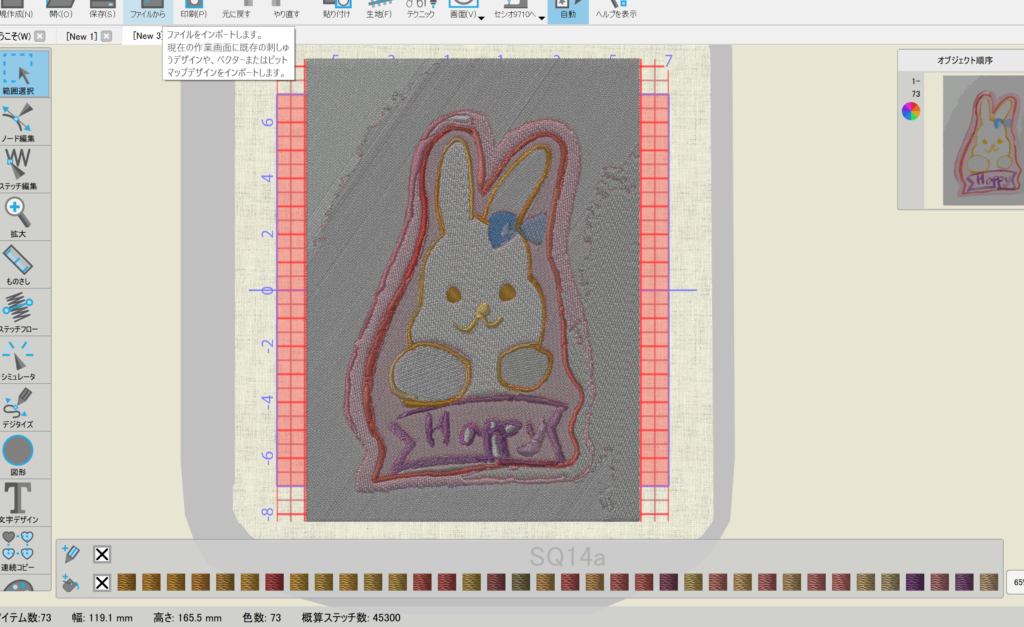Select the ものさし ruler tool
Screen dimensions: 1024x627
pos(20,264)
